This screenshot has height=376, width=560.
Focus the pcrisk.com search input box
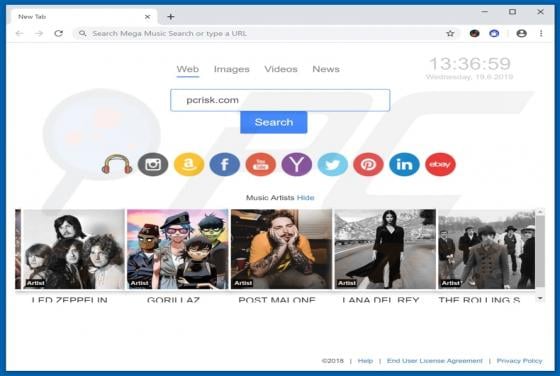point(280,100)
